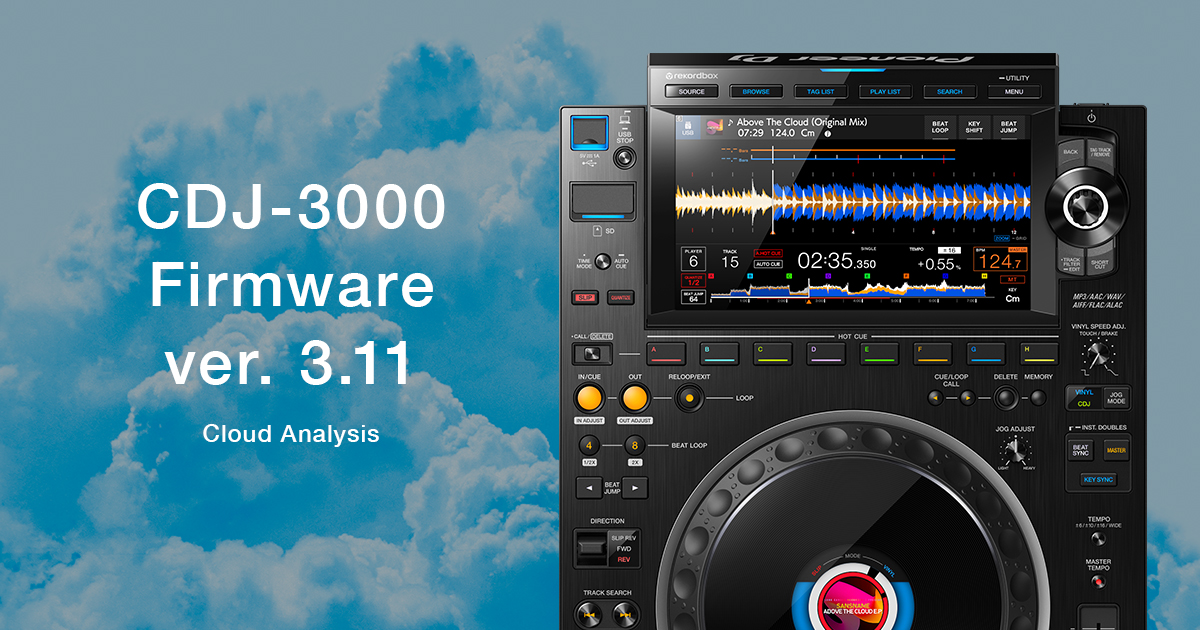Trigger hot cue D pad
This screenshot has height=630, width=1200.
[x=826, y=352]
